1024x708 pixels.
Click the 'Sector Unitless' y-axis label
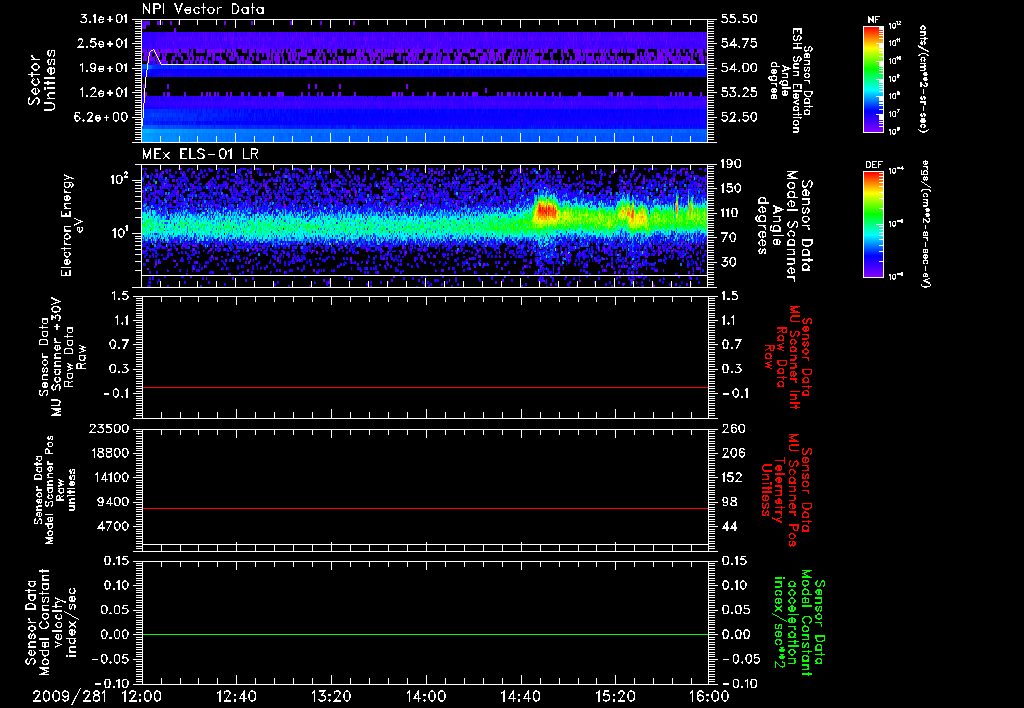[x=42, y=80]
